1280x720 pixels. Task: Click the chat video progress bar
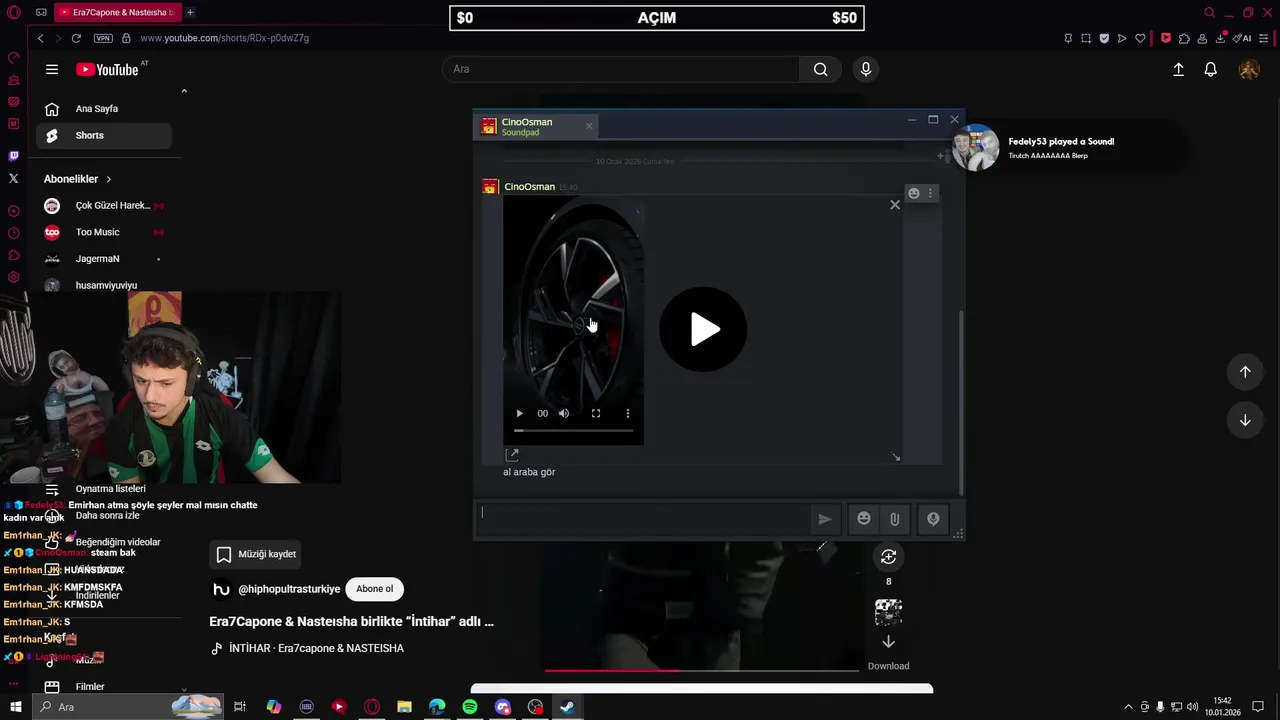click(574, 430)
